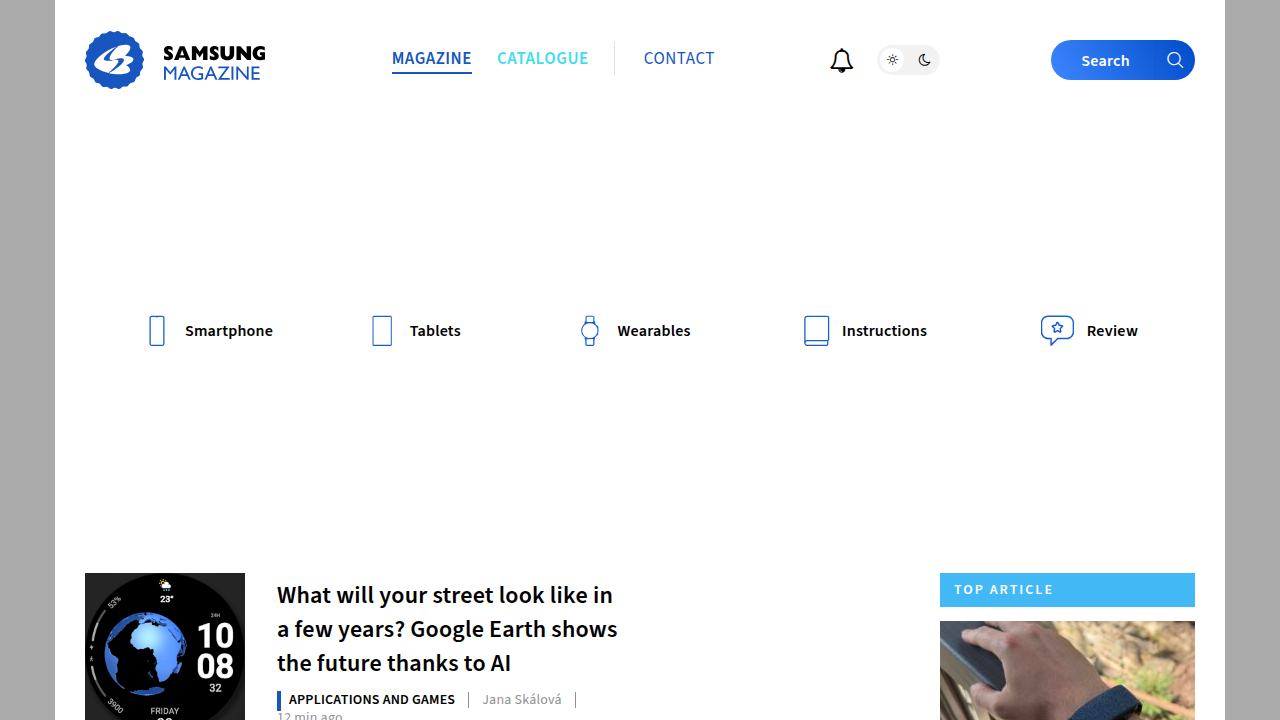Open the Wearables category label
The width and height of the screenshot is (1280, 720).
654,331
